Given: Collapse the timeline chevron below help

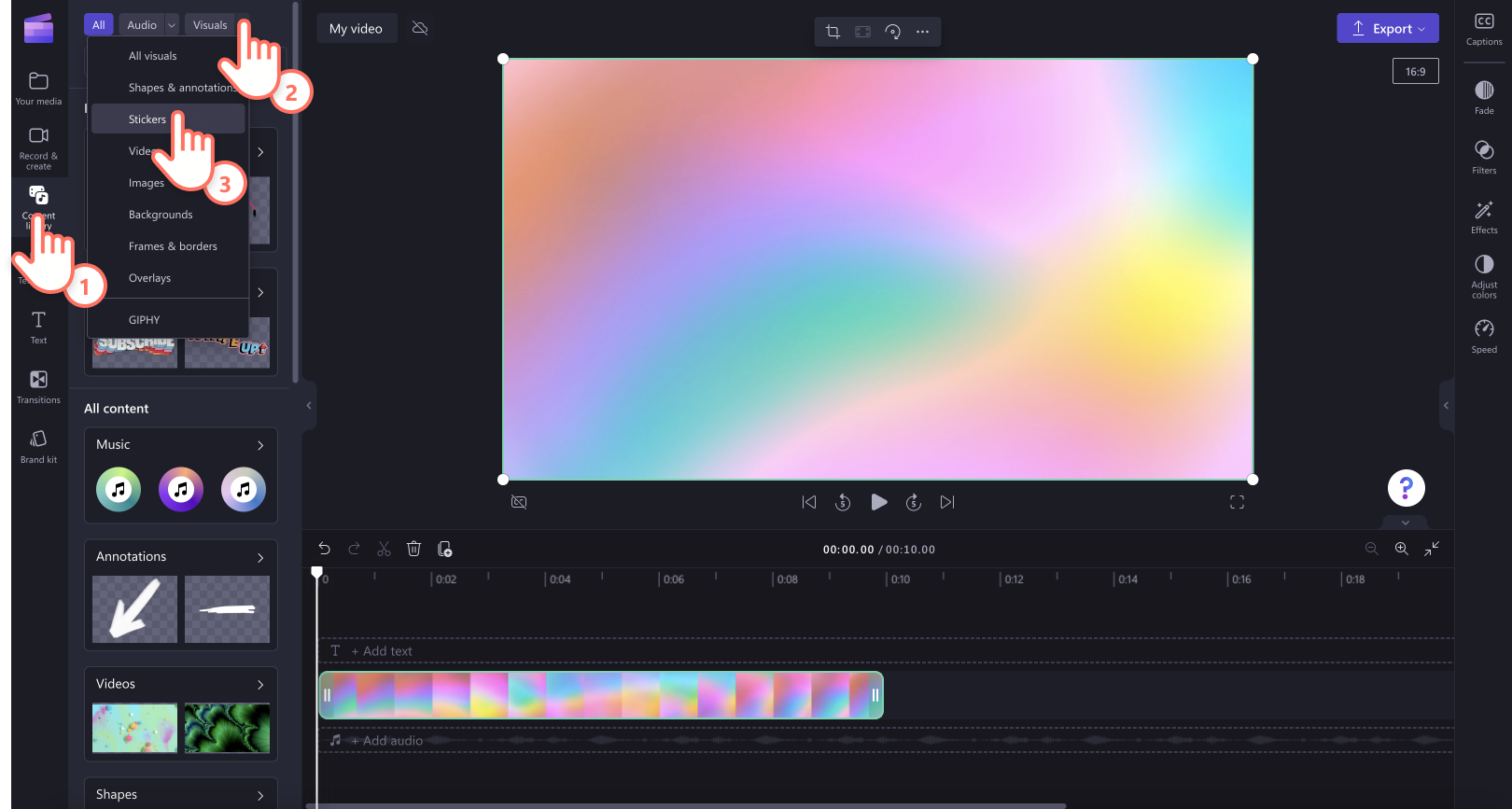Looking at the screenshot, I should (1406, 523).
